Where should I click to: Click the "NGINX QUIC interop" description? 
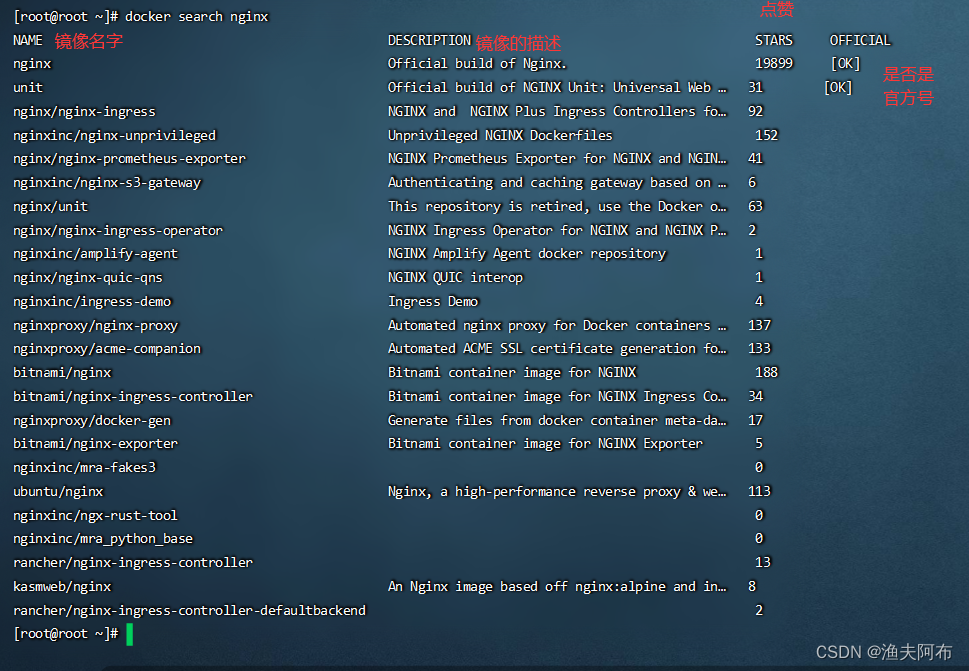[x=455, y=278]
